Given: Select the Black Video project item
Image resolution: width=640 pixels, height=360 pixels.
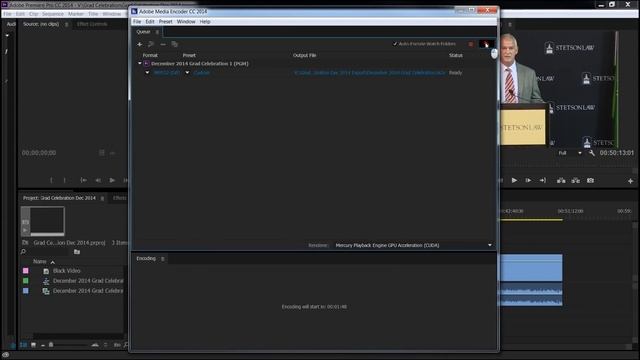Looking at the screenshot, I should (67, 271).
